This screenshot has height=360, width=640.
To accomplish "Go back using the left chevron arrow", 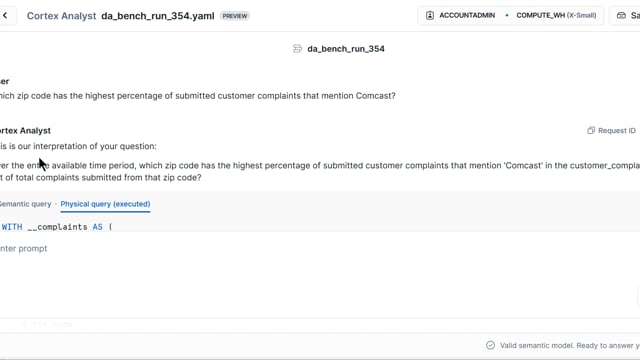I will point(5,16).
